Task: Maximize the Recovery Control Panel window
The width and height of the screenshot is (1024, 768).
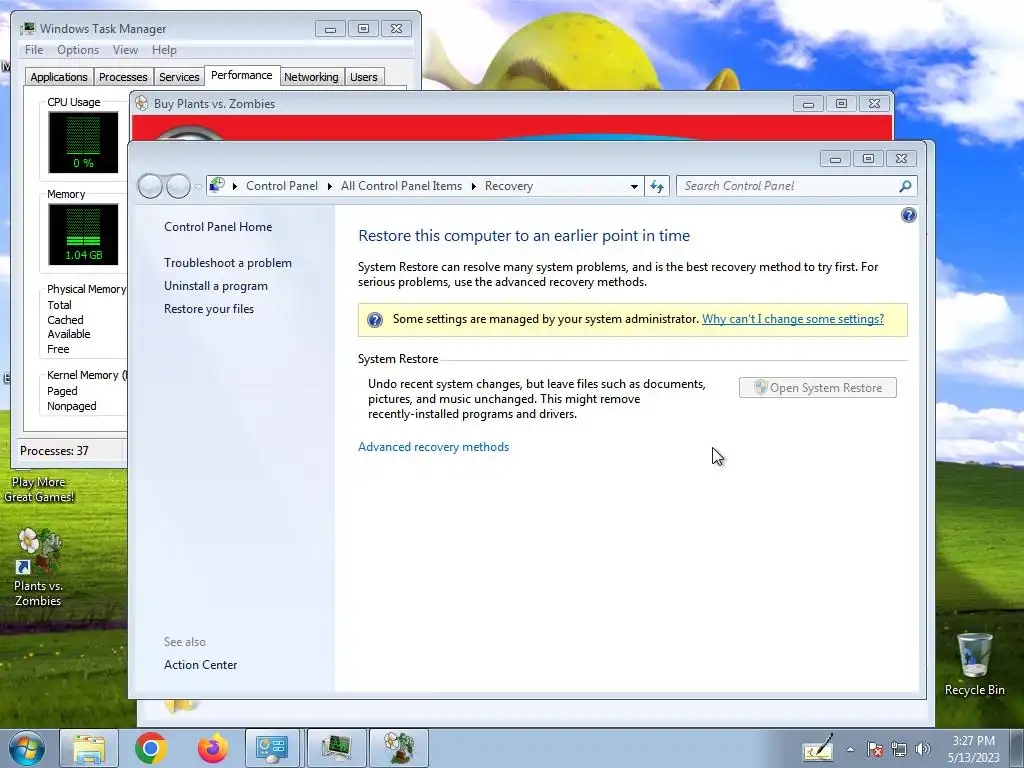Action: tap(868, 158)
